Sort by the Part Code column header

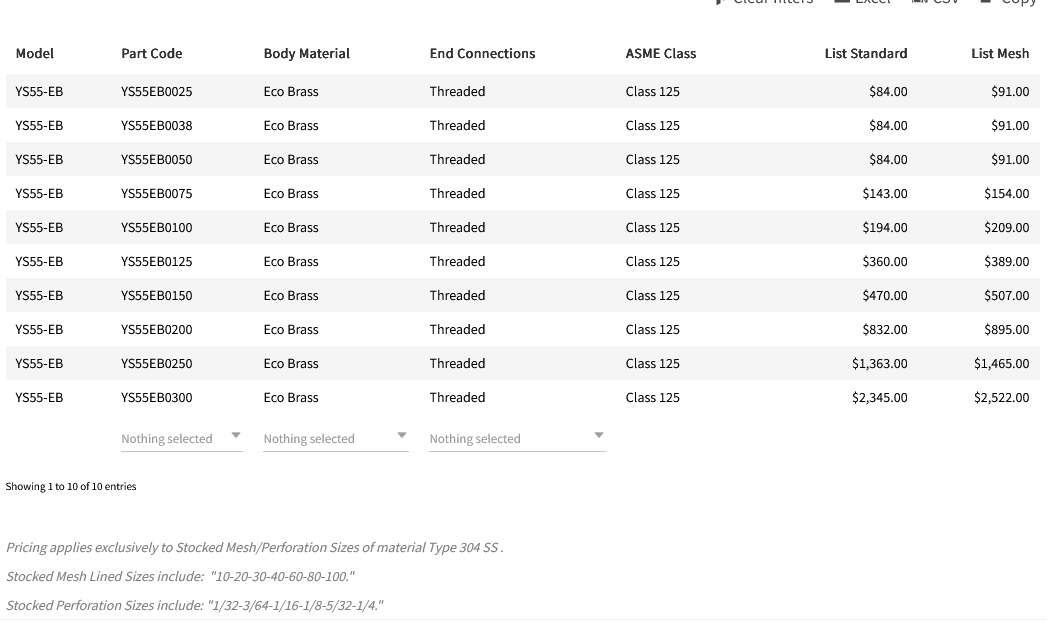(152, 54)
